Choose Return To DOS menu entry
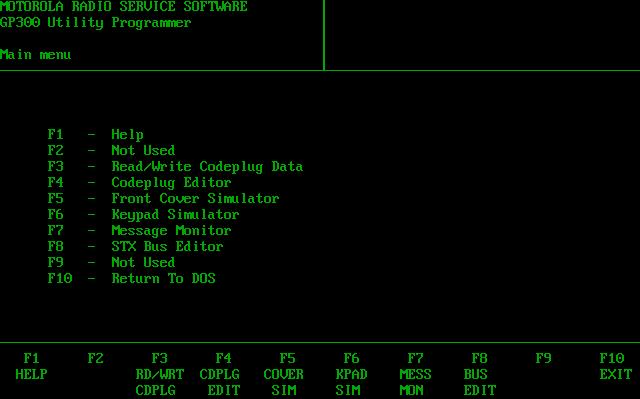The width and height of the screenshot is (640, 399). tap(131, 278)
